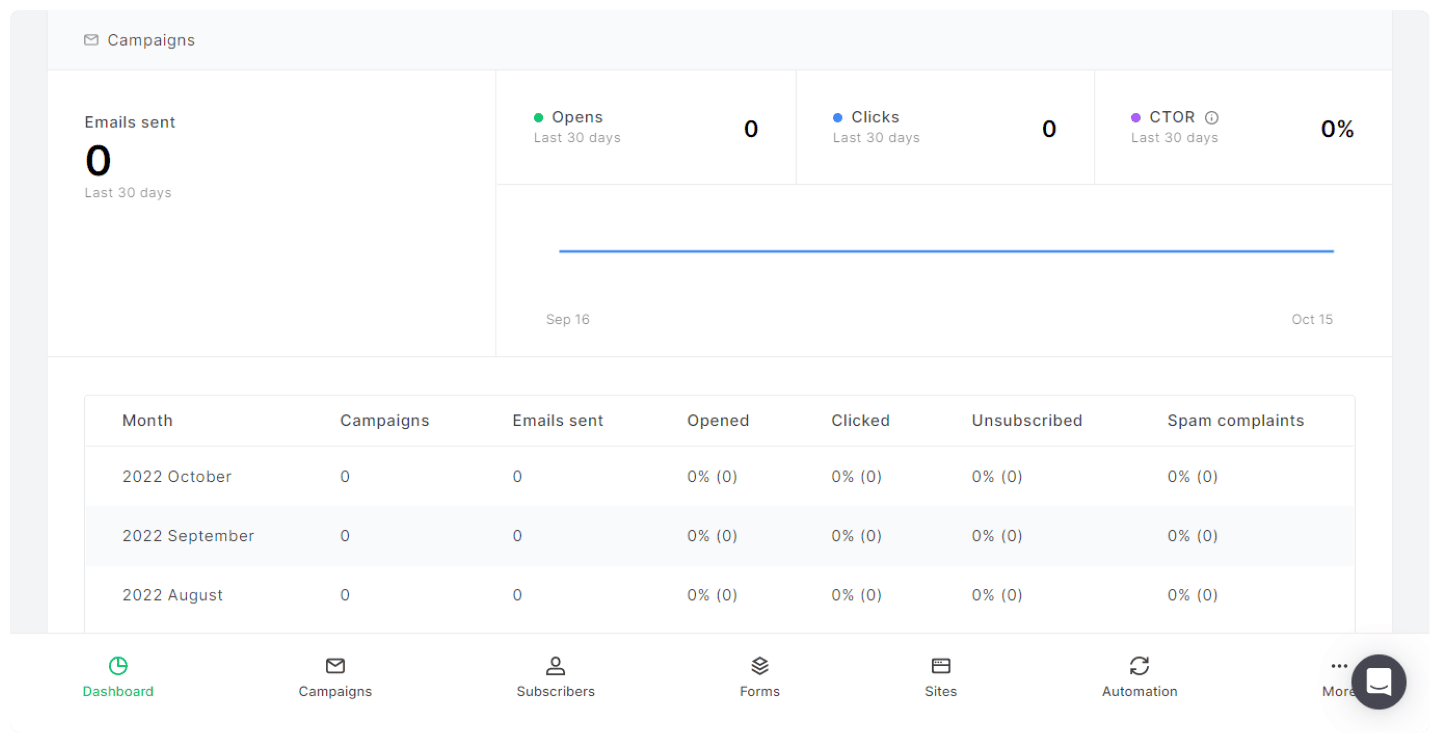Click the Clicks metric label
Image resolution: width=1440 pixels, height=743 pixels.
click(875, 117)
